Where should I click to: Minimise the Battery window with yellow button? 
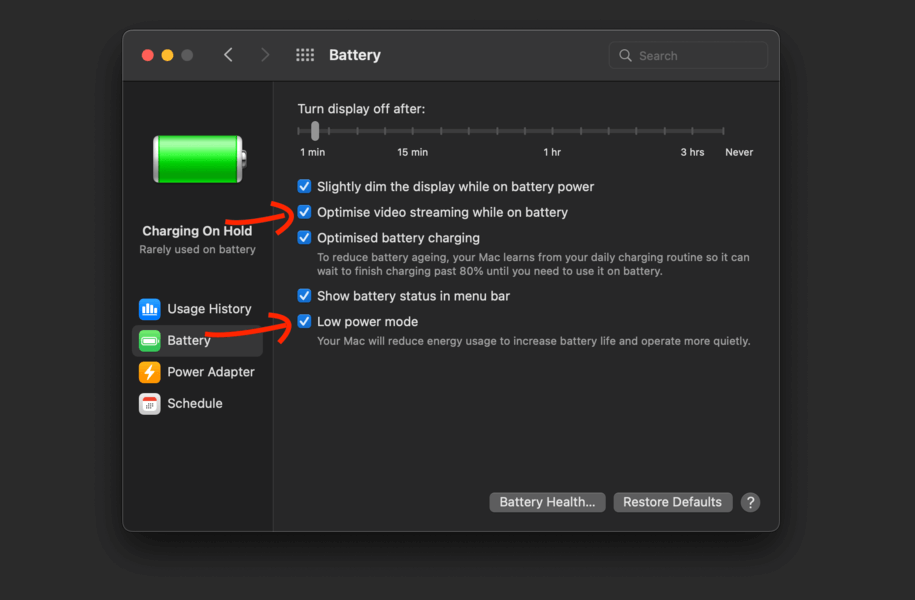[167, 55]
